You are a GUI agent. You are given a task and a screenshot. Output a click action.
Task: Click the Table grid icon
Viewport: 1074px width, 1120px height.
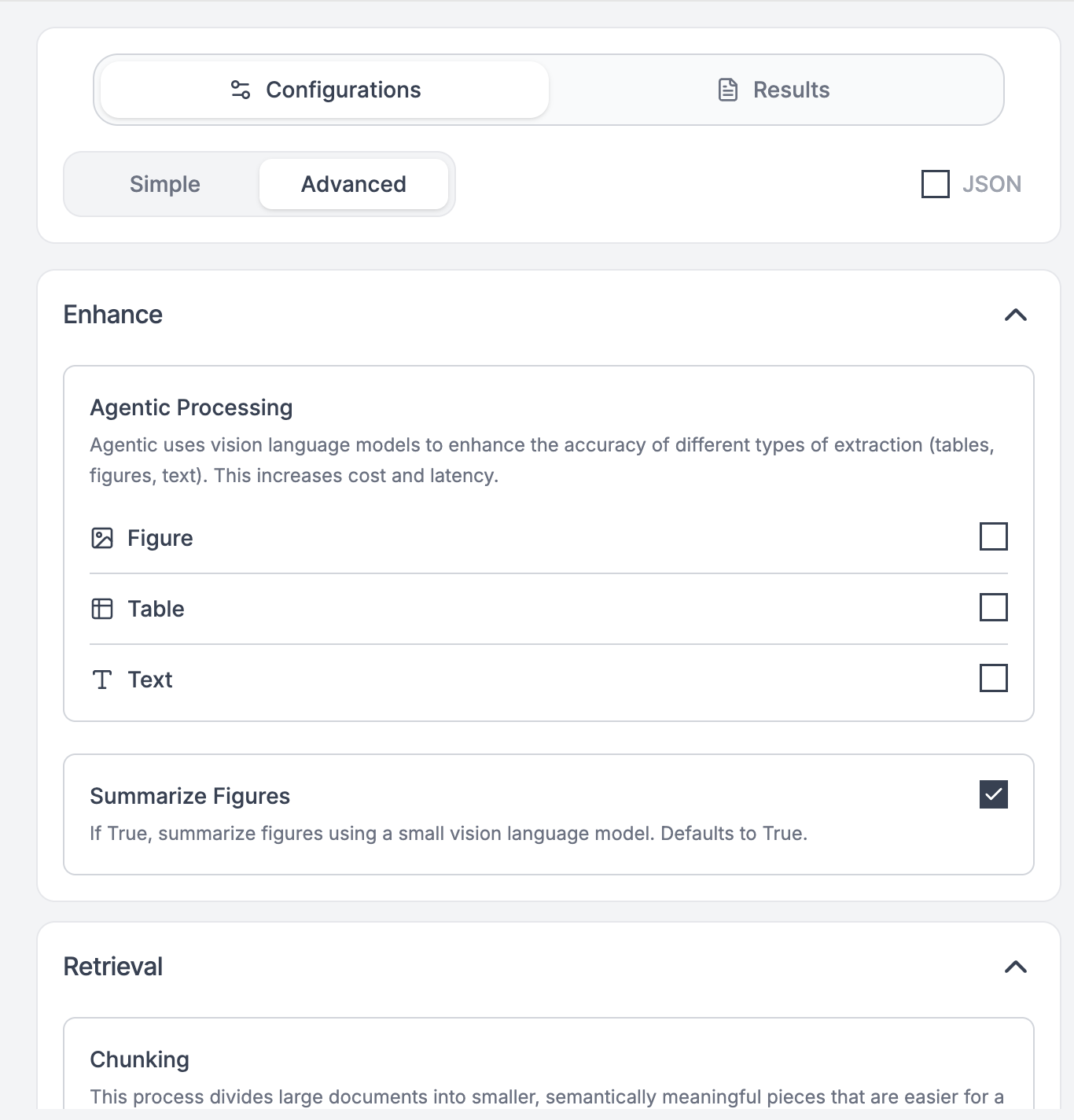(x=102, y=609)
